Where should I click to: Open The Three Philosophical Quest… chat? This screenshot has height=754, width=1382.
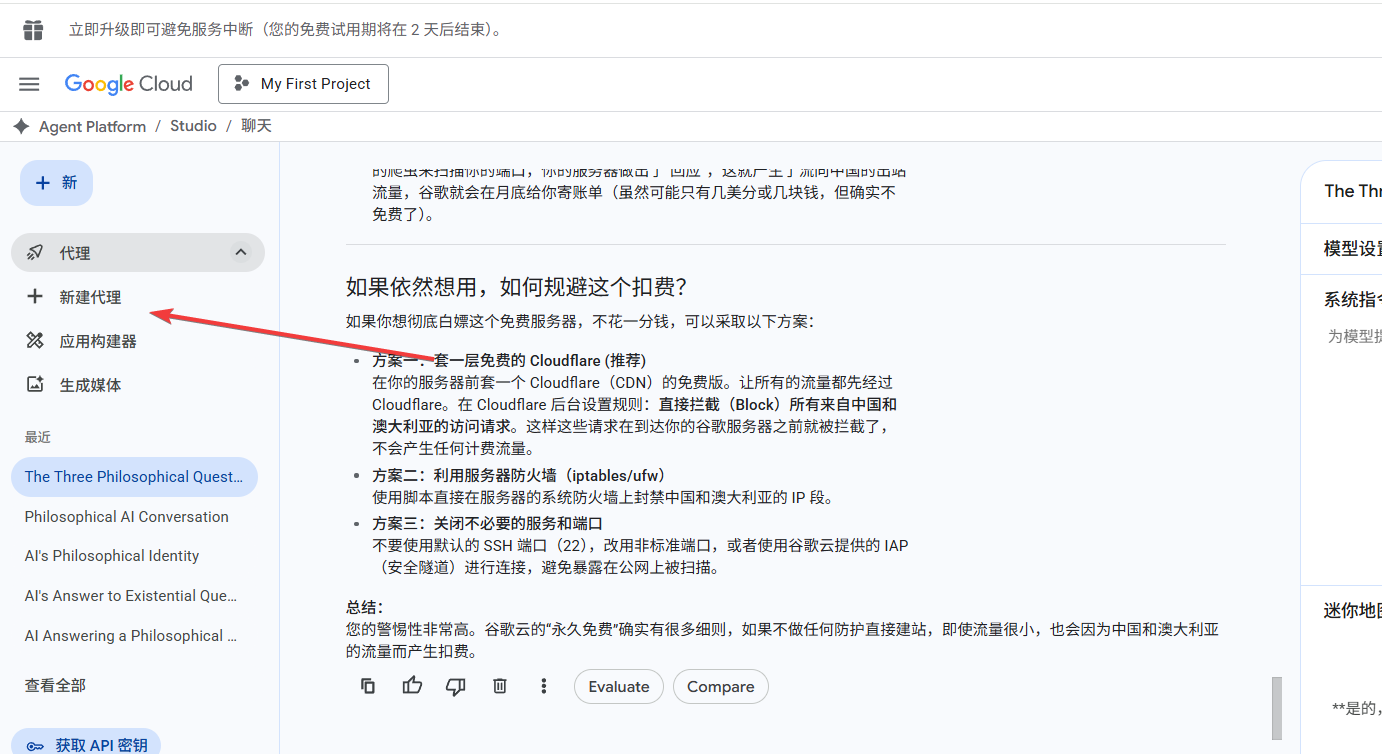click(x=134, y=477)
